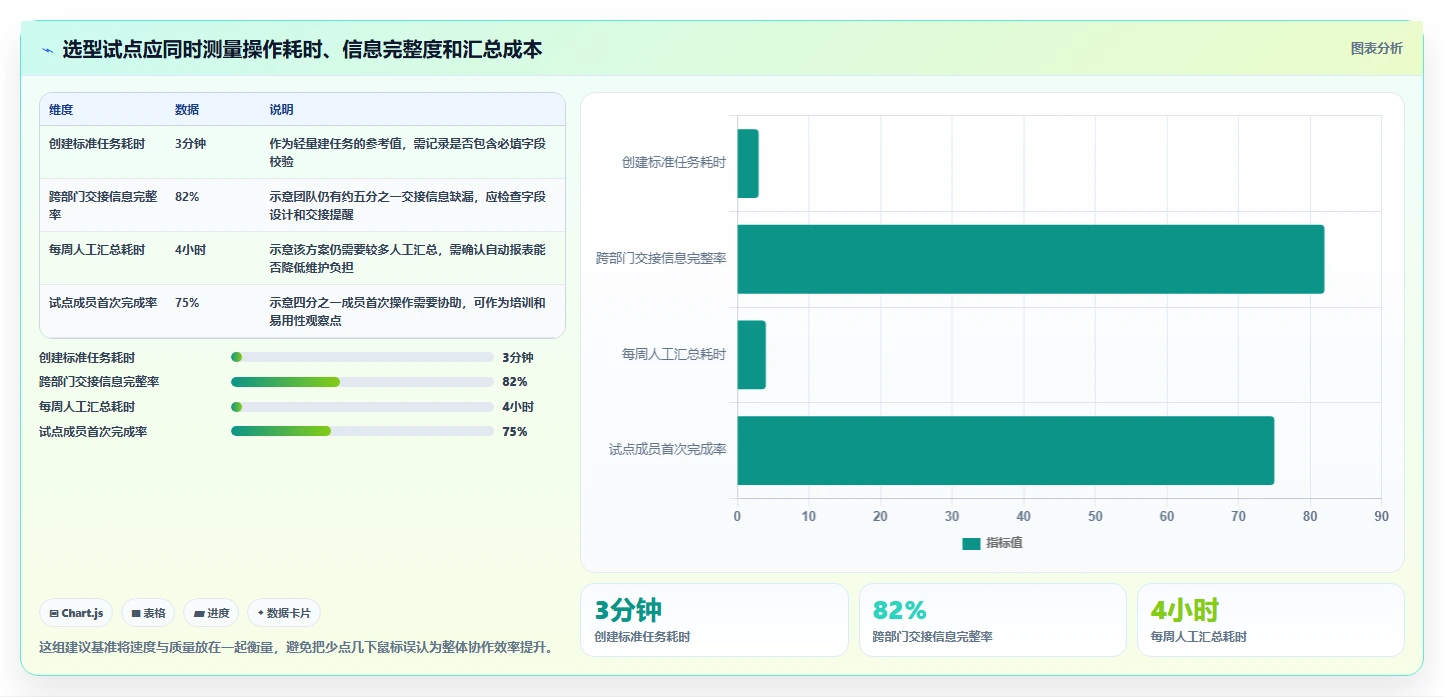This screenshot has width=1444, height=697.
Task: Click the description starting 示意四分之一成员首次操作
Action: 408,312
